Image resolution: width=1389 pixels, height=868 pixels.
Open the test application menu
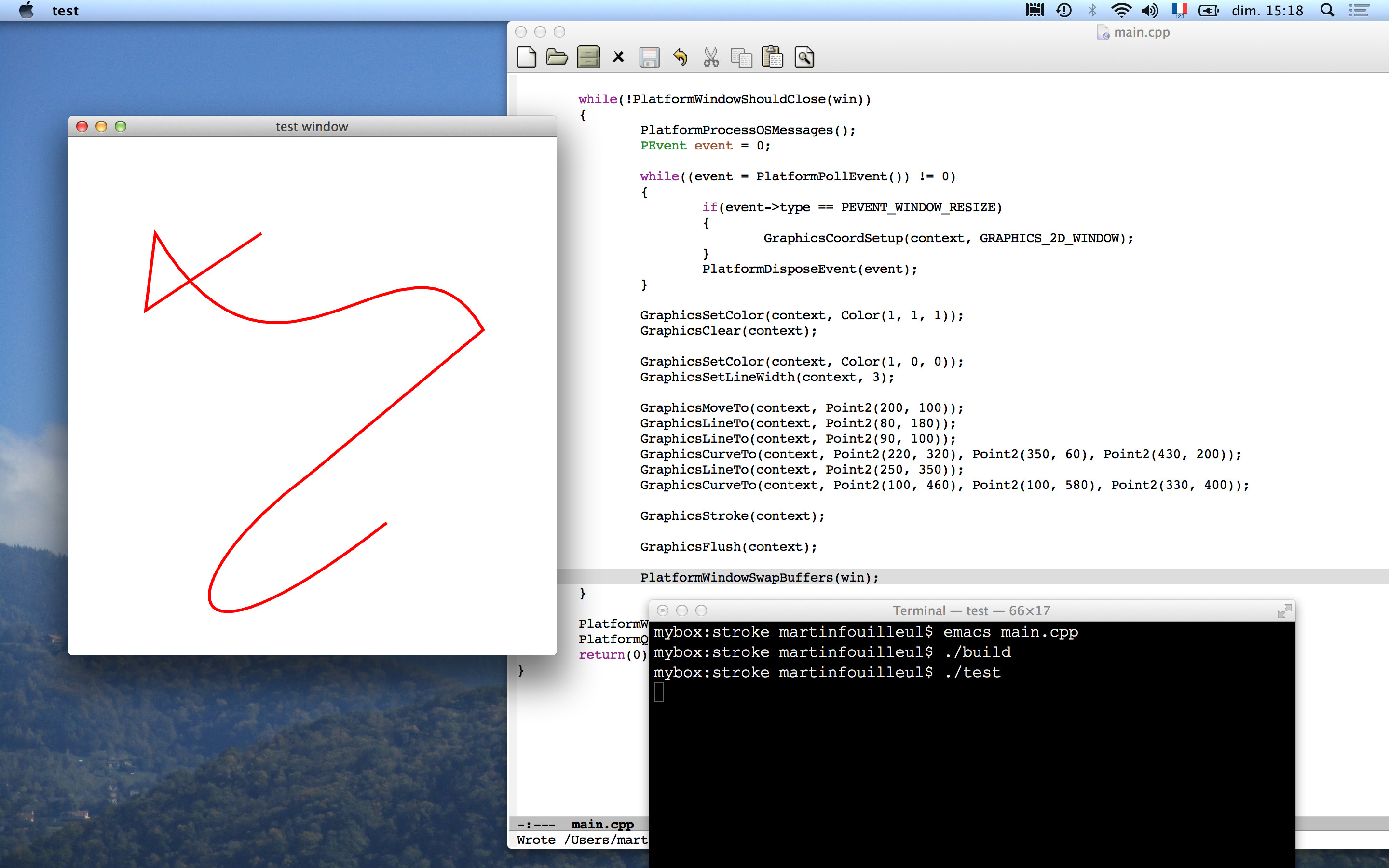point(65,11)
